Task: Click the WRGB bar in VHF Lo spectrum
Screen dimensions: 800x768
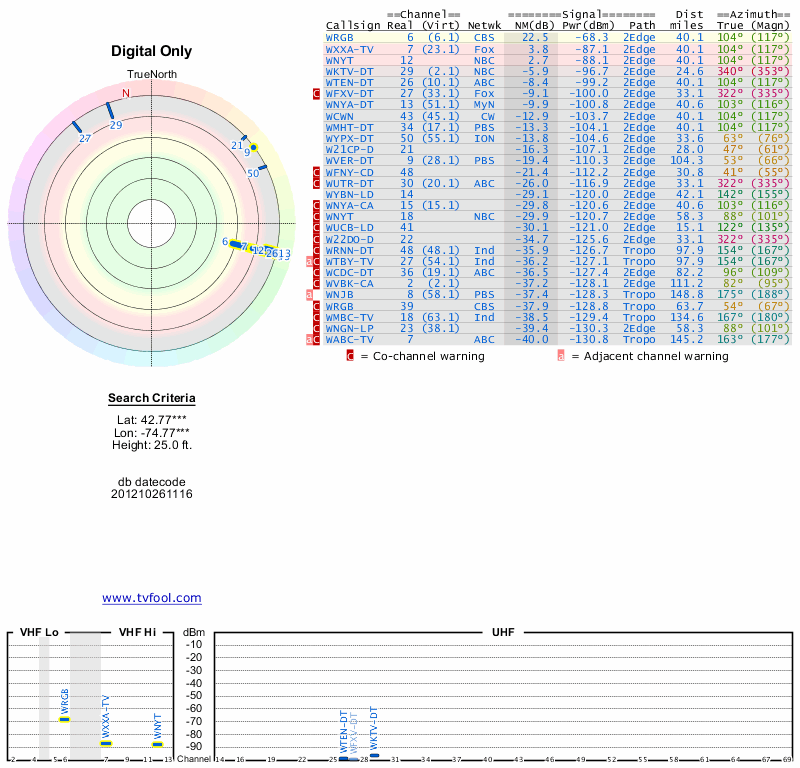Action: (65, 718)
